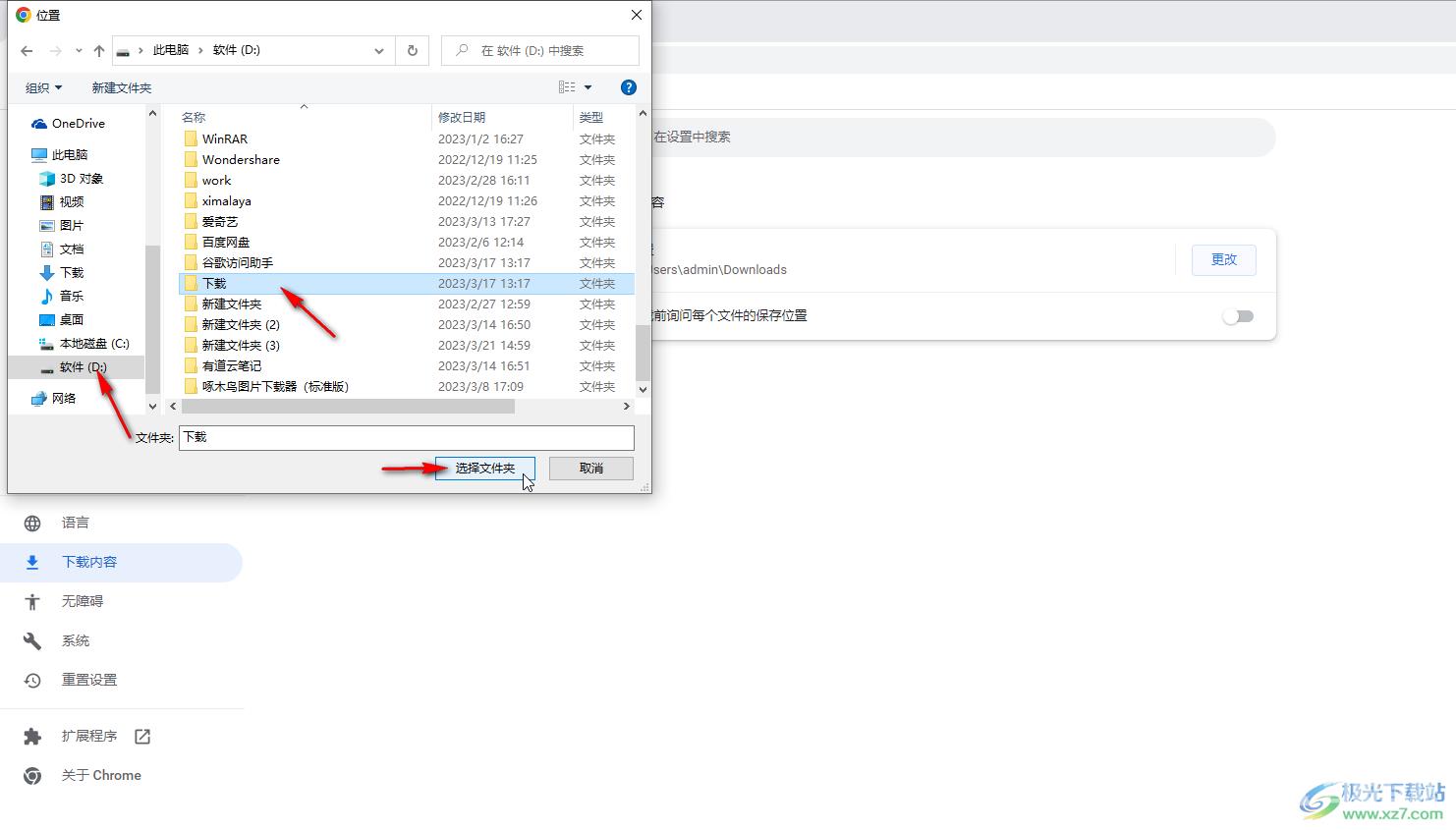This screenshot has height=830, width=1456.
Task: Select the 百度网盘 folder icon
Action: [x=191, y=243]
